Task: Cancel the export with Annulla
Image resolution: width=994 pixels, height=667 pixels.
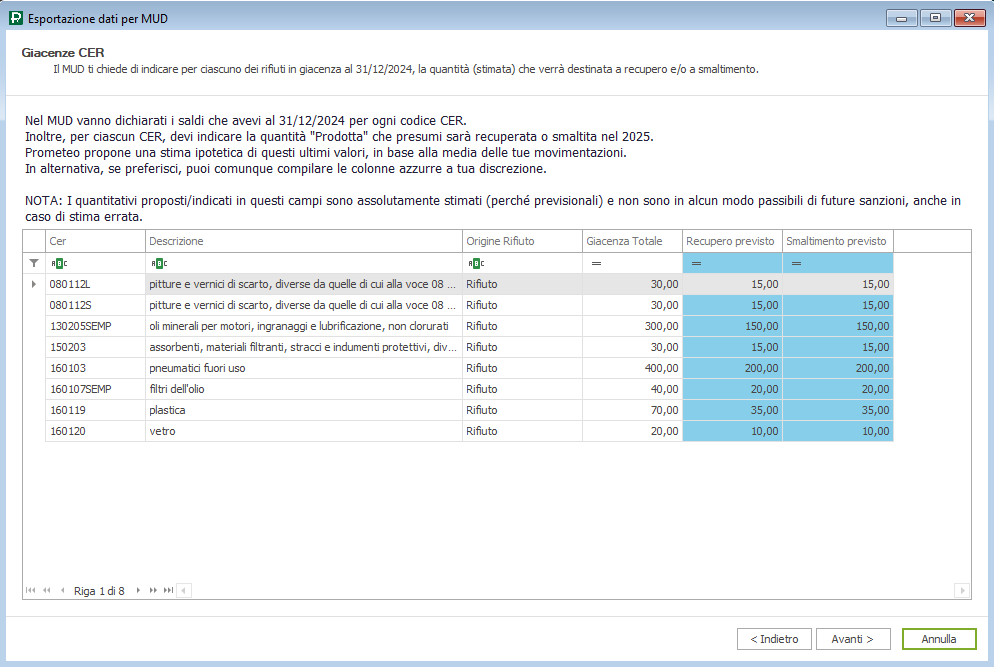Action: tap(938, 639)
